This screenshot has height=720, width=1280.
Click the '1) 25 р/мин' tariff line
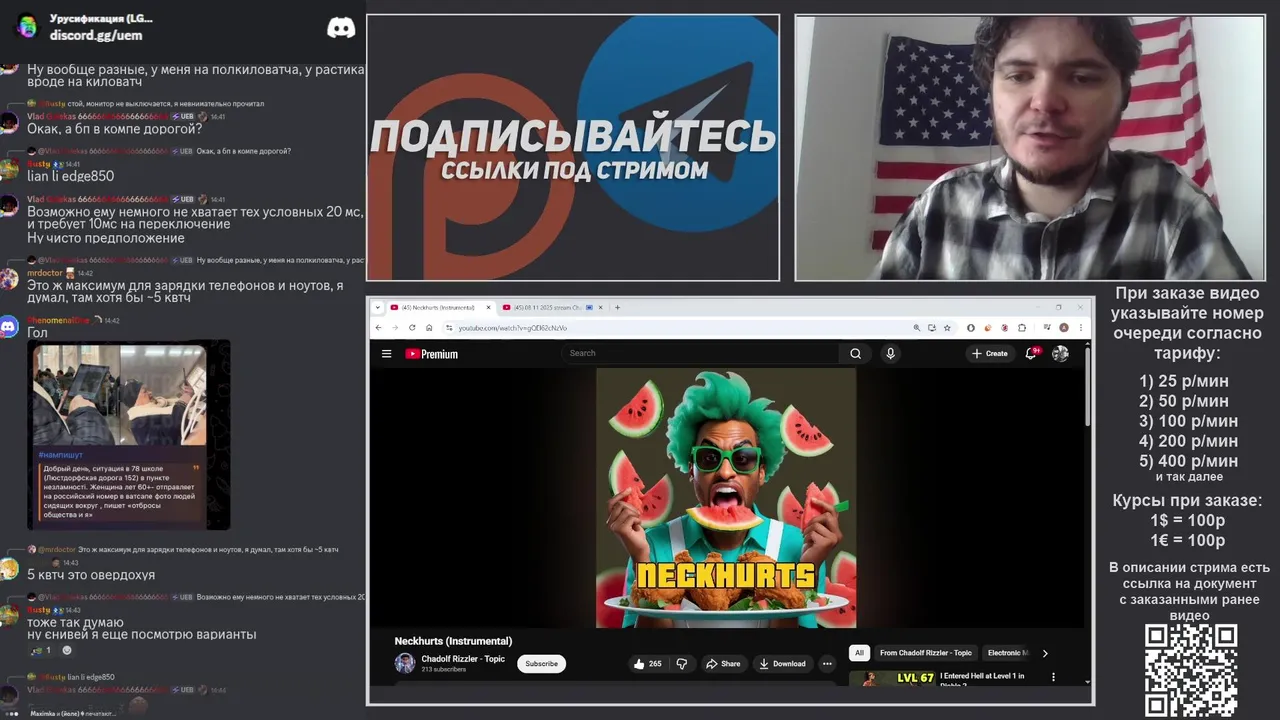tap(1184, 381)
